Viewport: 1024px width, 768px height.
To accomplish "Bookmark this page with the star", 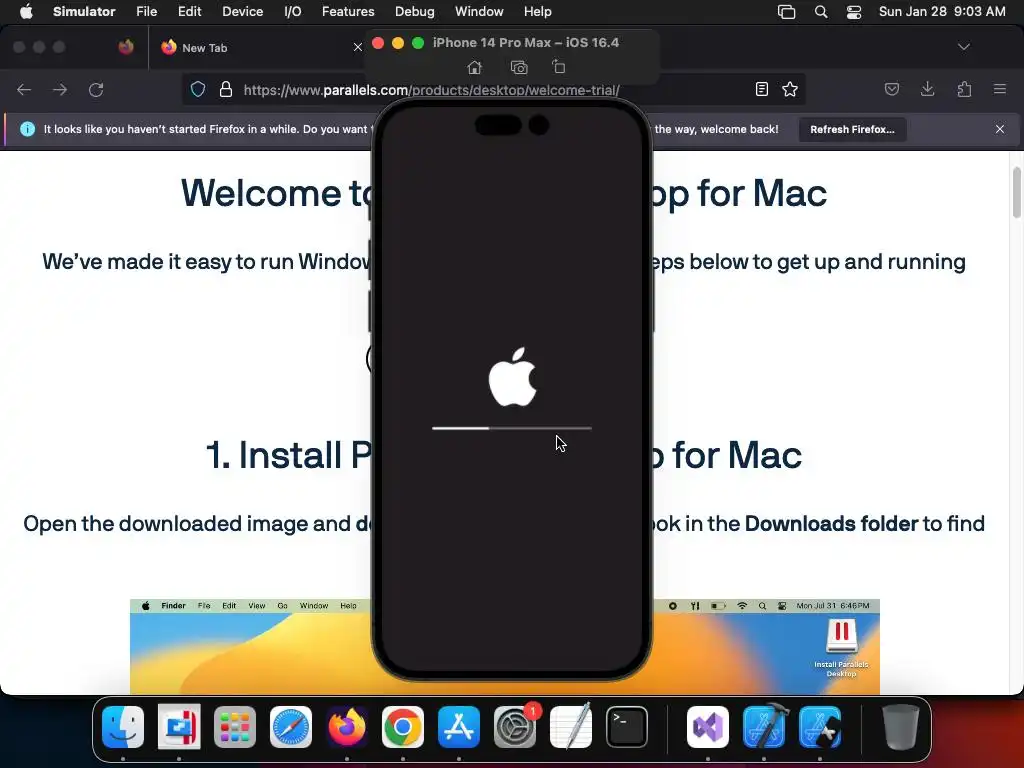I will point(790,89).
